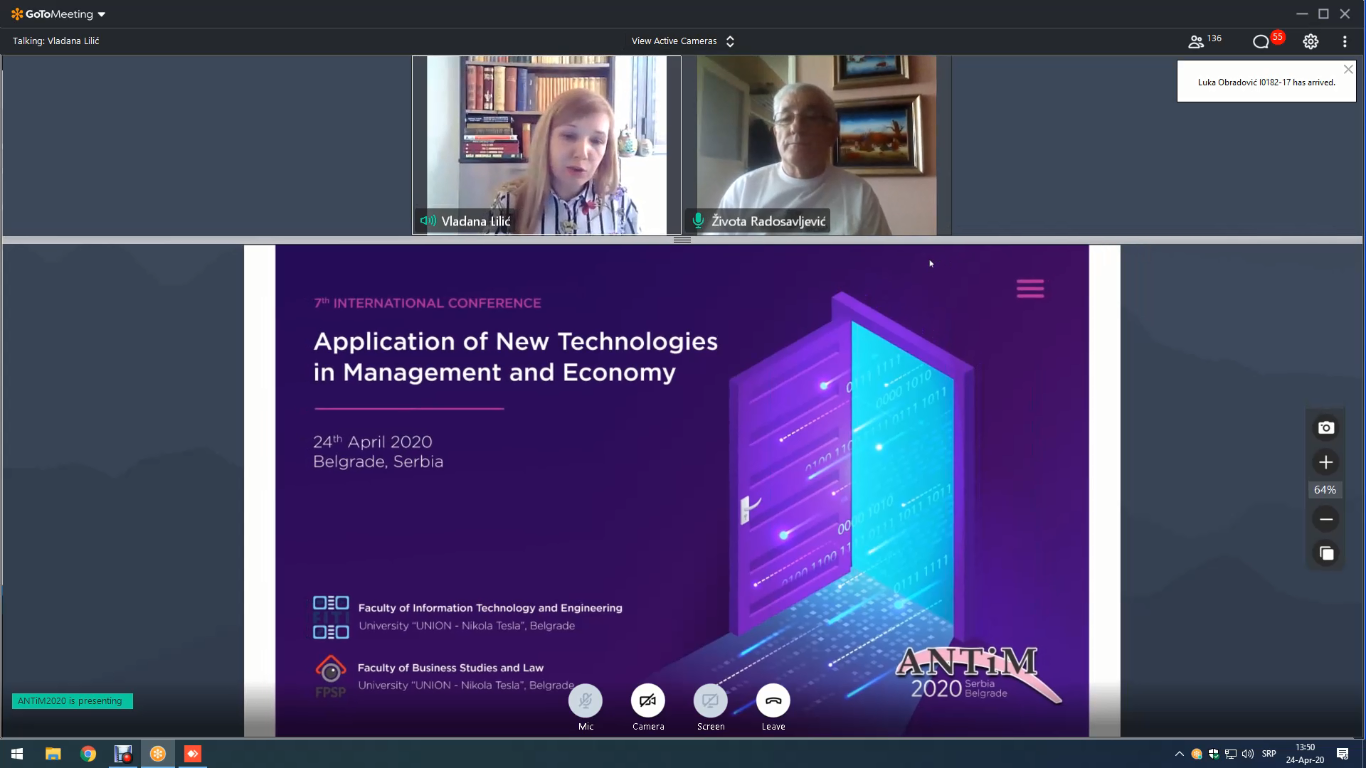Open the chat bubble icon
The width and height of the screenshot is (1366, 768).
pos(1261,41)
